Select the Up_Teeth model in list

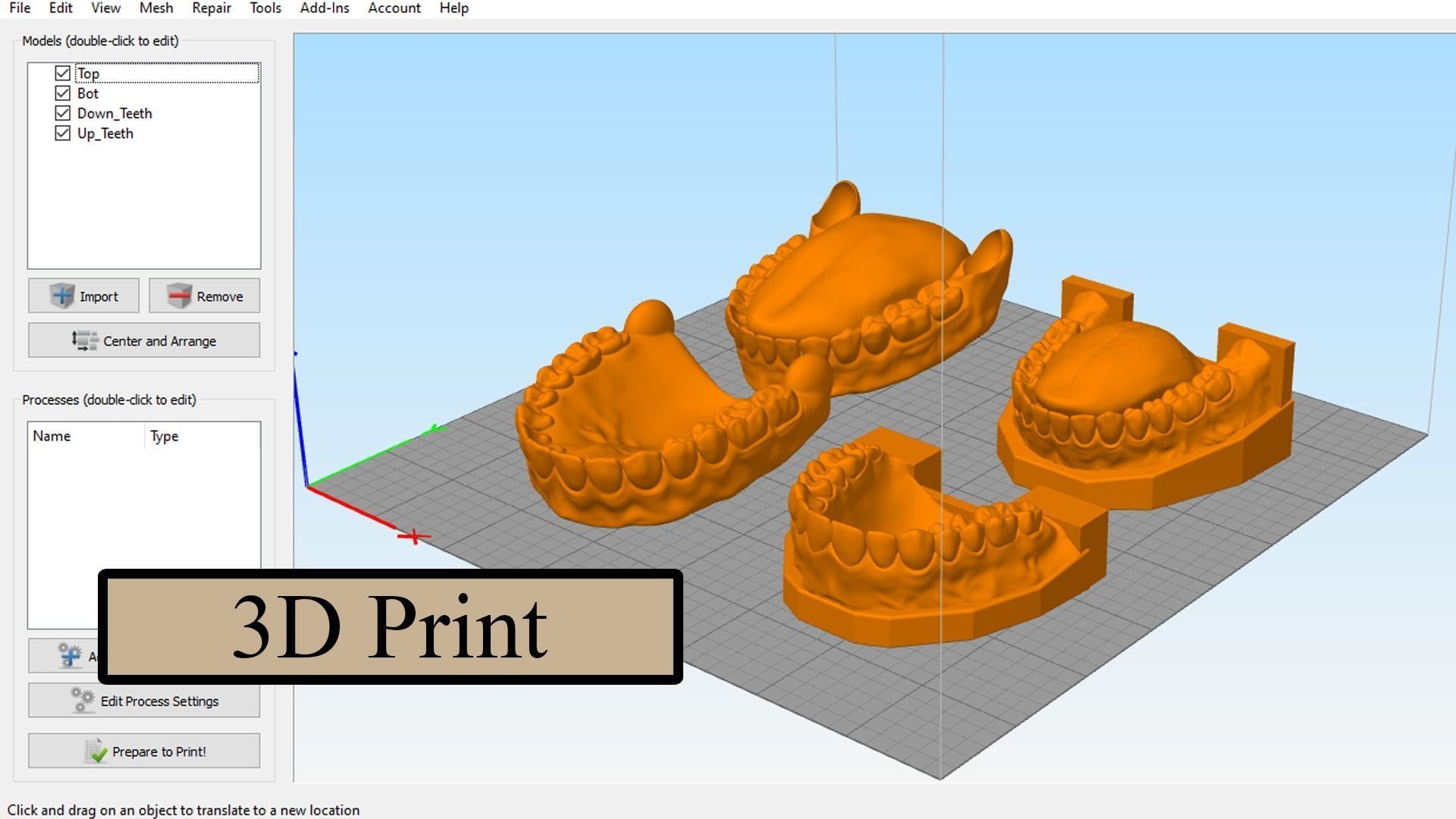(105, 133)
